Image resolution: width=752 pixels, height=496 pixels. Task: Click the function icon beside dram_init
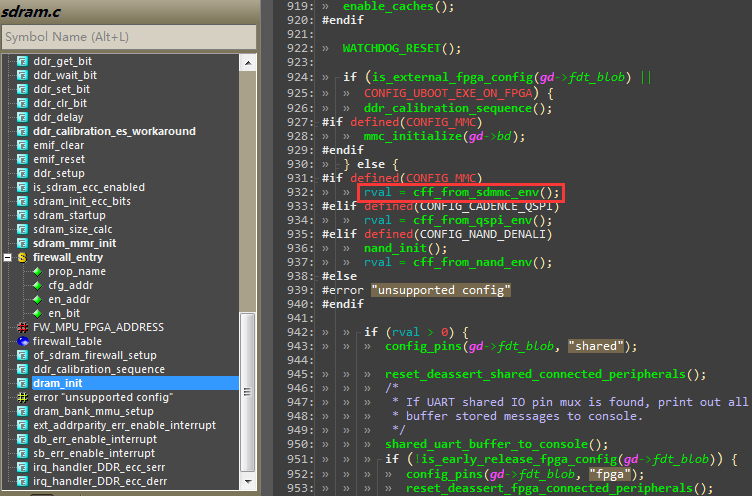point(22,383)
